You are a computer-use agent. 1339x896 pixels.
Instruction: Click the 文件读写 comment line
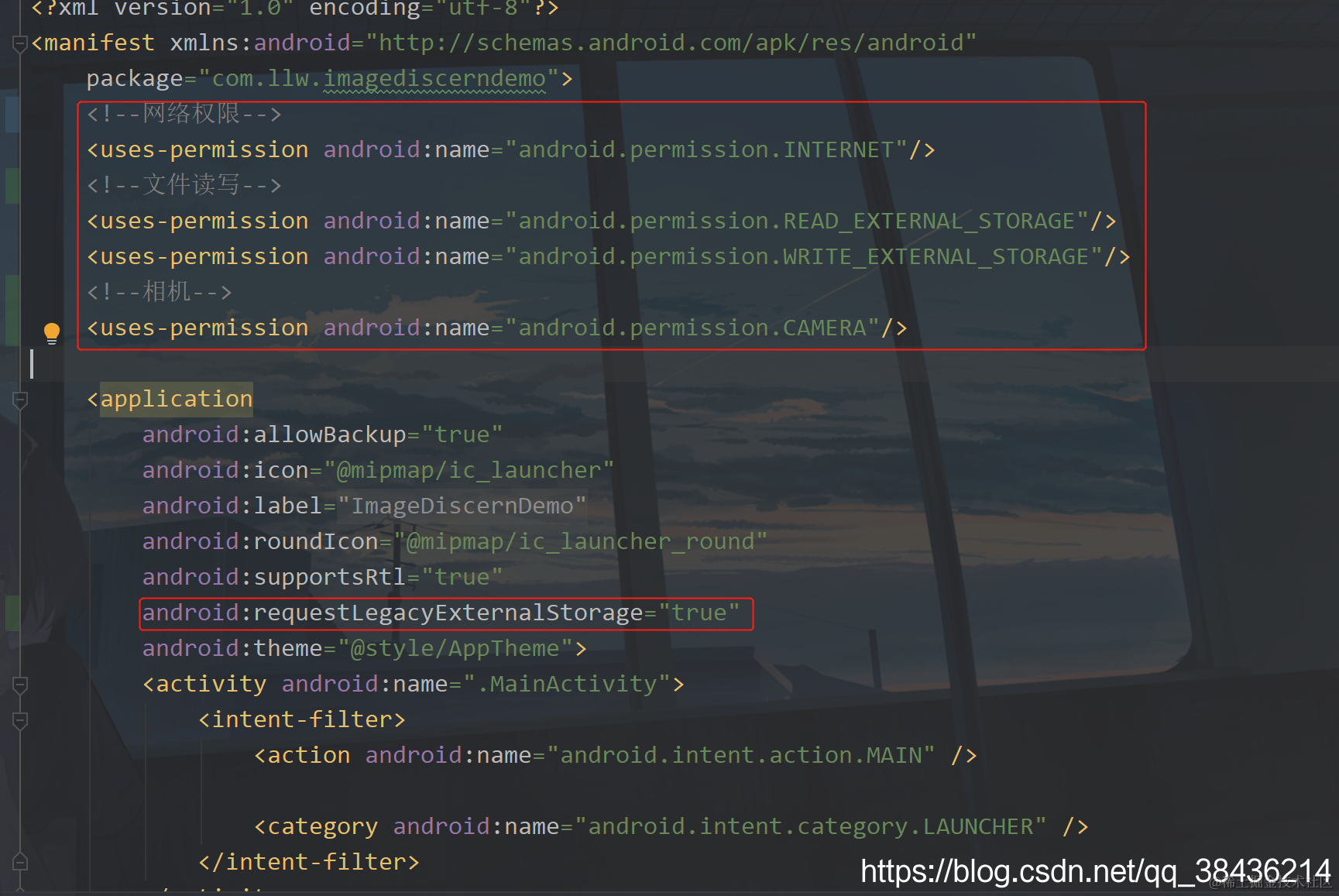pos(184,185)
